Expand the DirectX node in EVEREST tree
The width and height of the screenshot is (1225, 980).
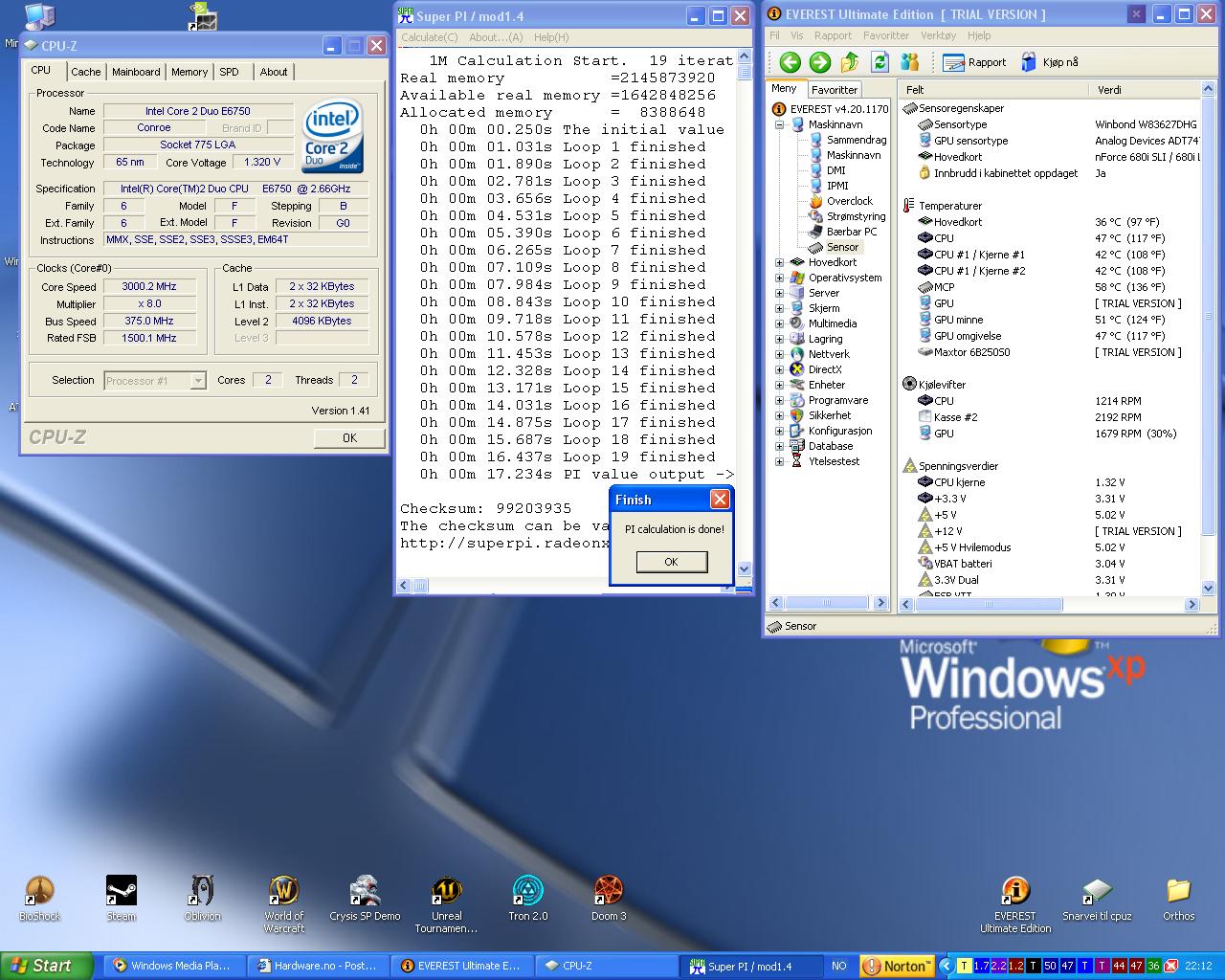point(779,369)
